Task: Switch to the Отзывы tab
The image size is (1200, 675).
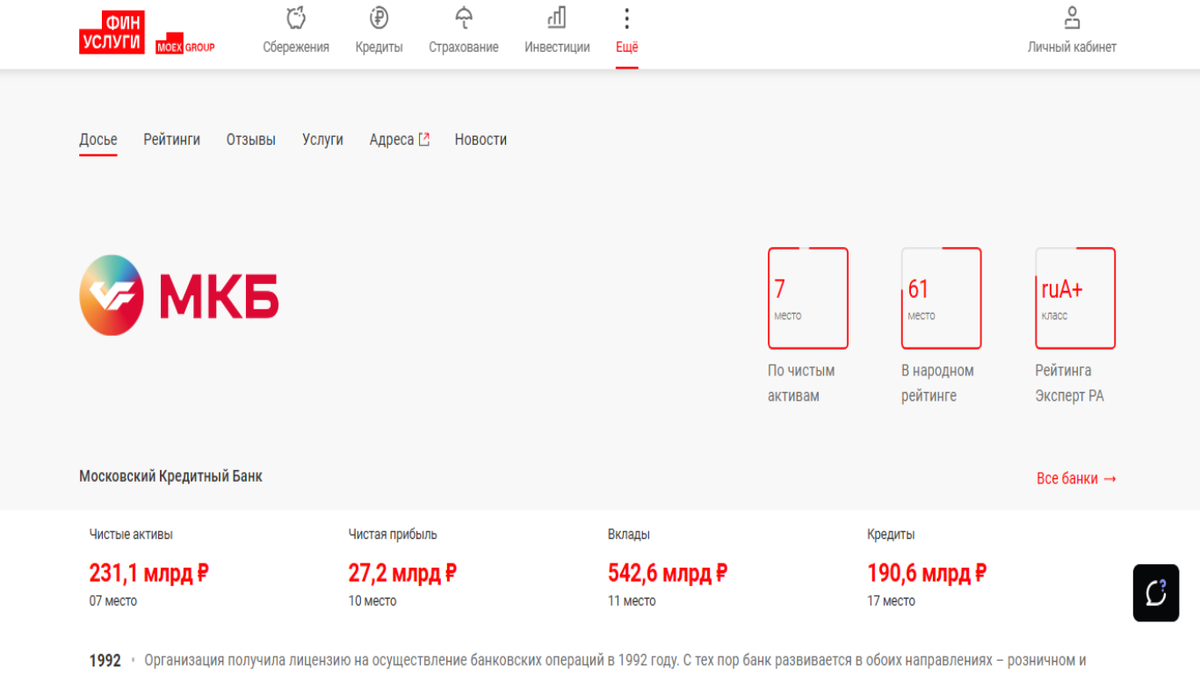Action: point(251,140)
